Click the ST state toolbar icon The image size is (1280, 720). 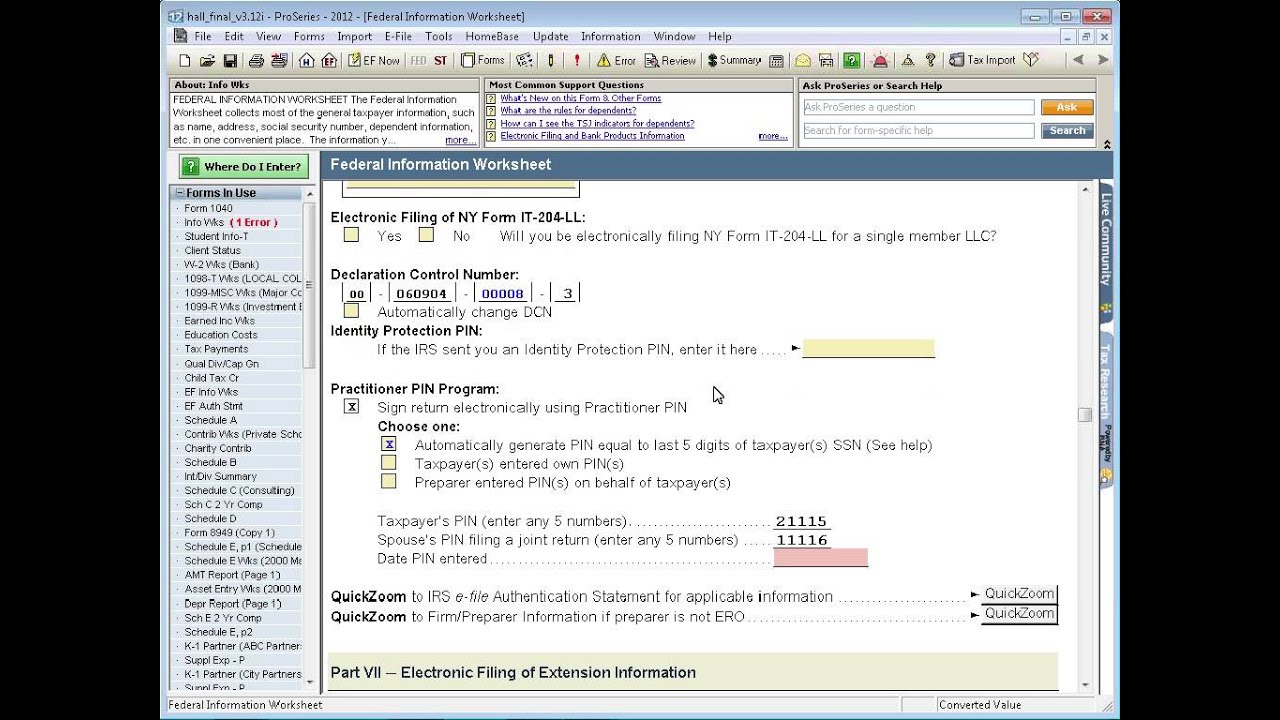point(440,60)
